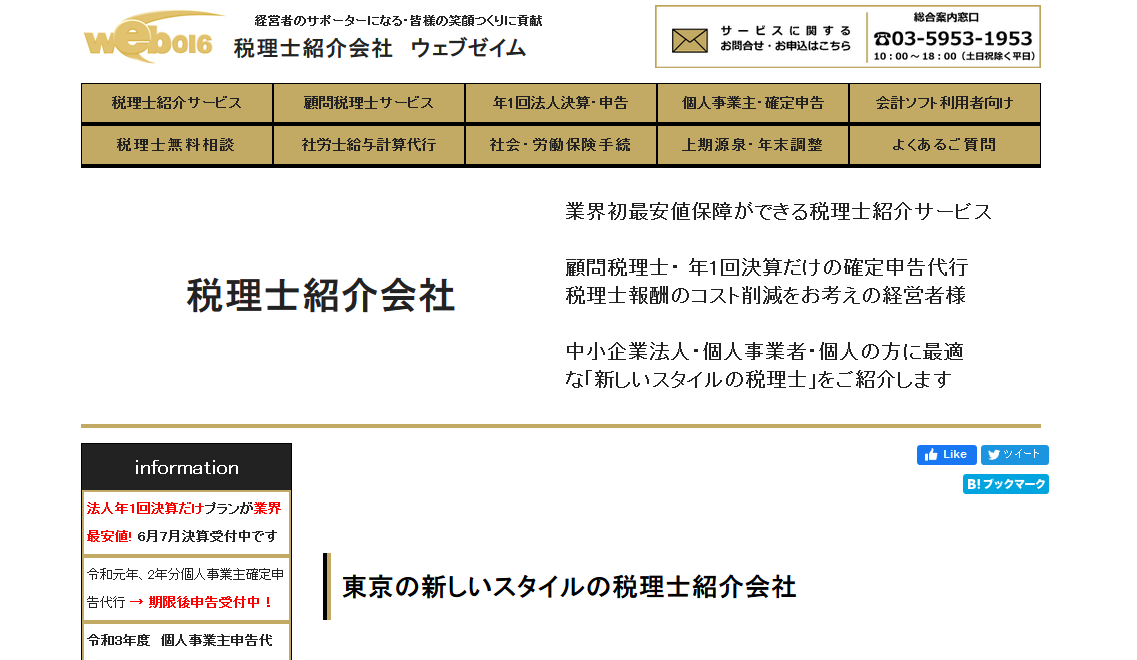Image resolution: width=1137 pixels, height=660 pixels.
Task: Open the 税理士無料相談 page
Action: point(176,145)
